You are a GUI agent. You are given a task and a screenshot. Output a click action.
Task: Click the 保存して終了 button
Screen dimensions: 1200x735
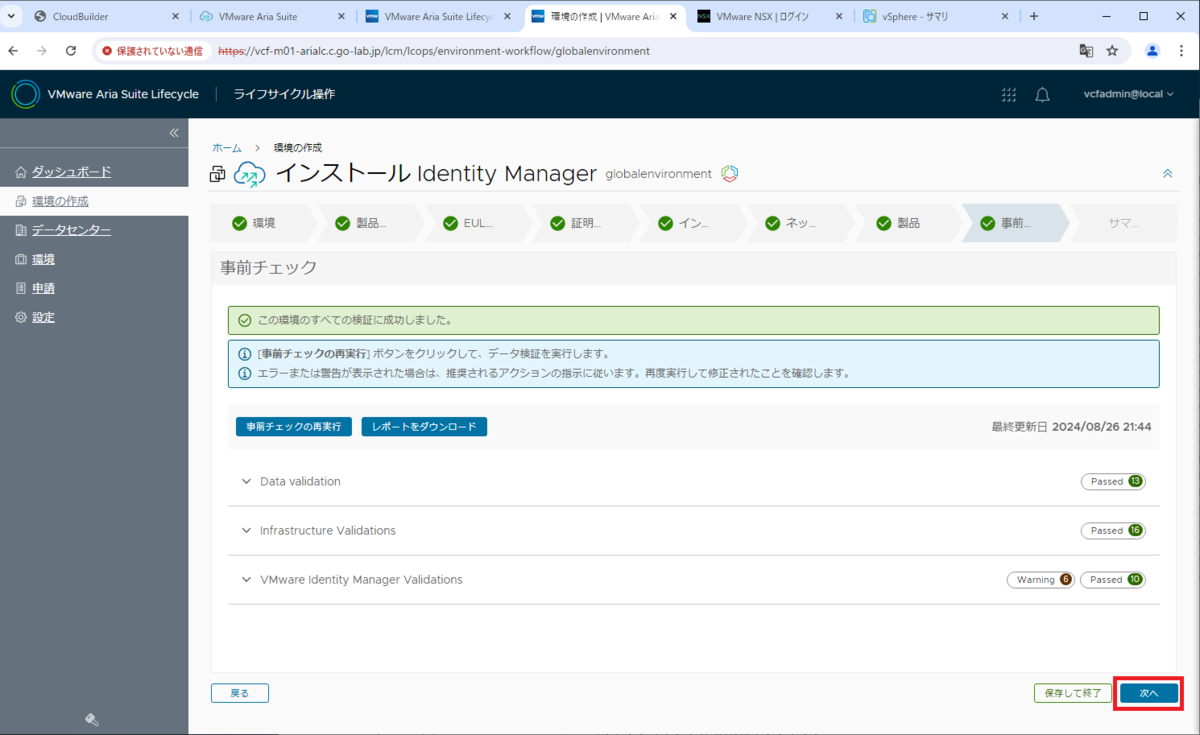(x=1072, y=692)
